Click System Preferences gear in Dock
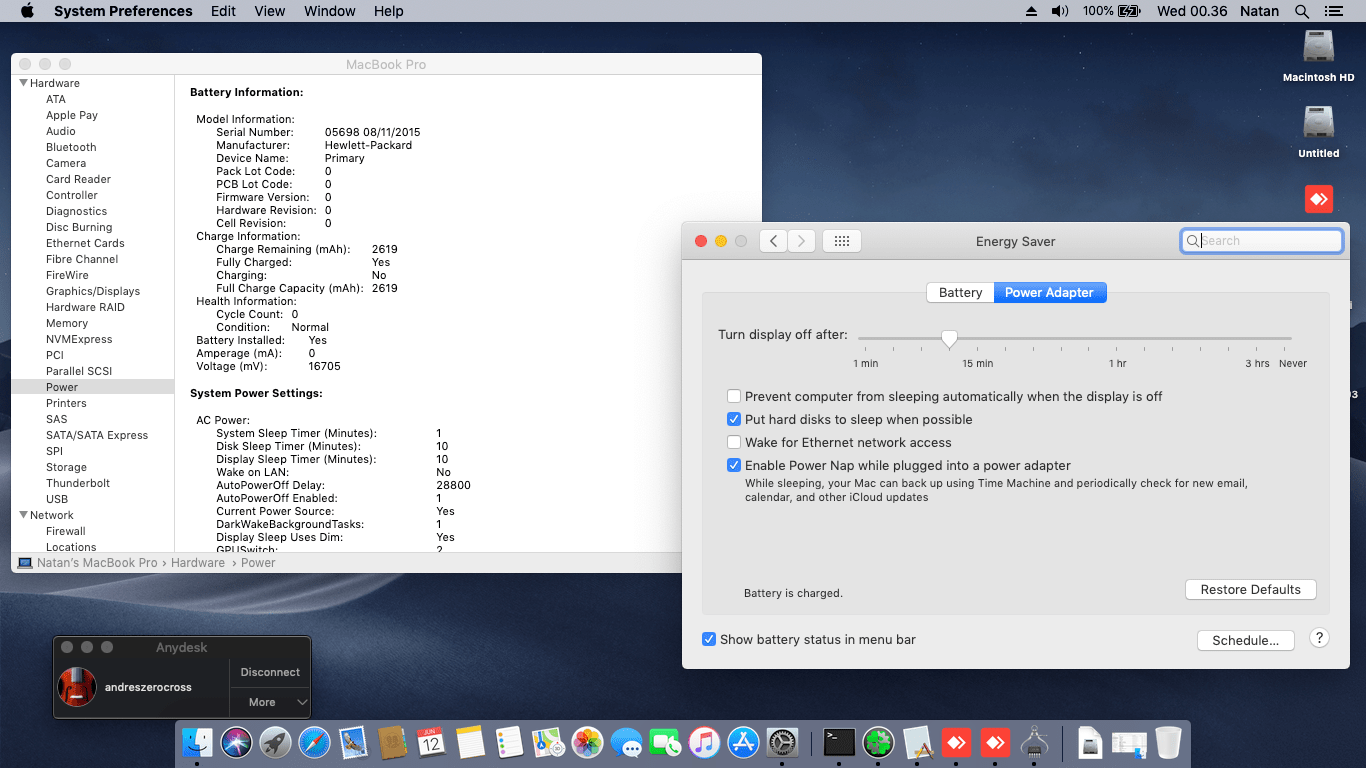The width and height of the screenshot is (1366, 768). click(x=782, y=742)
